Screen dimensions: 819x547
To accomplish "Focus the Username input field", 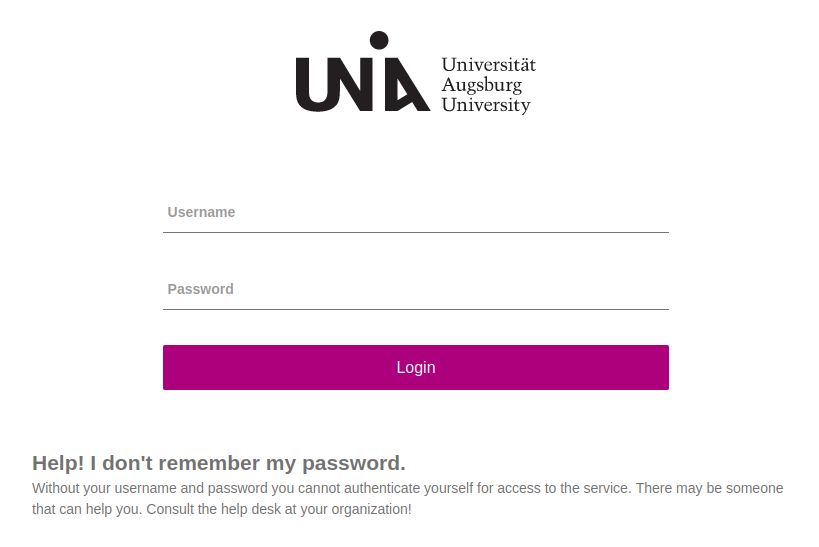I will click(415, 212).
